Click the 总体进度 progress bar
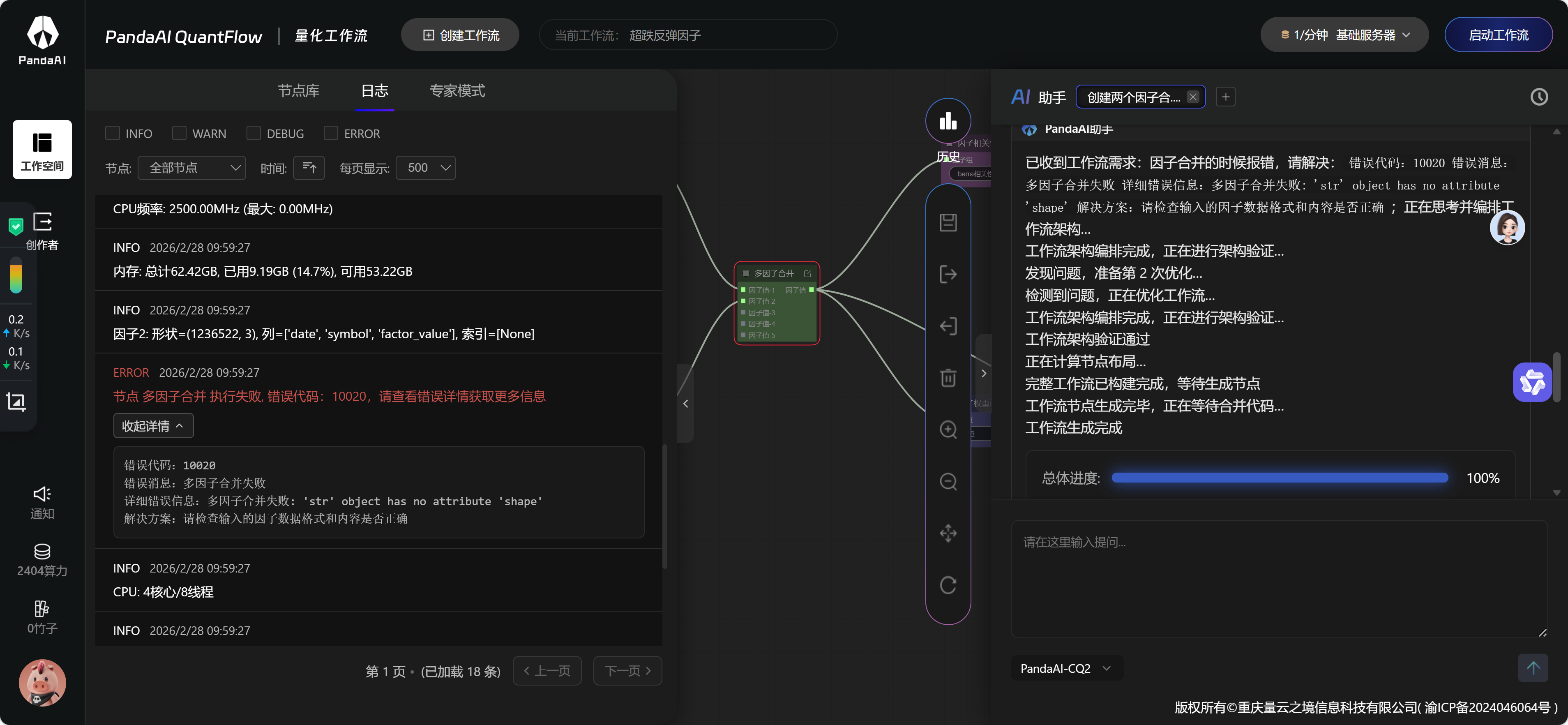This screenshot has height=725, width=1568. (x=1280, y=478)
